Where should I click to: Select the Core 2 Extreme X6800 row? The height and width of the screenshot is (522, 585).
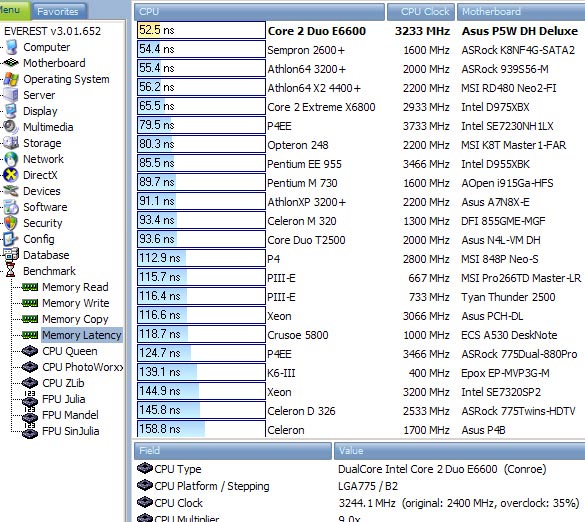[x=359, y=107]
